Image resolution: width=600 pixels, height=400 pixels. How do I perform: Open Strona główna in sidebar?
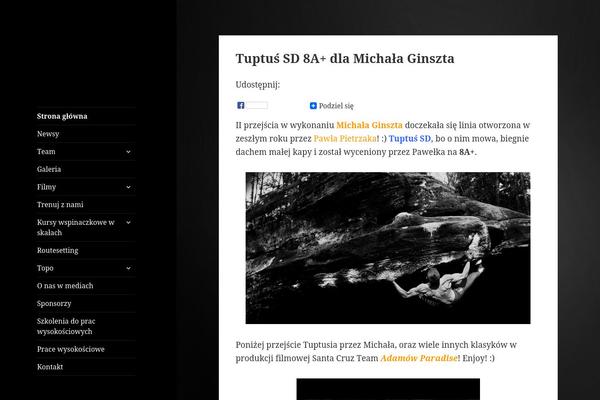pos(62,116)
